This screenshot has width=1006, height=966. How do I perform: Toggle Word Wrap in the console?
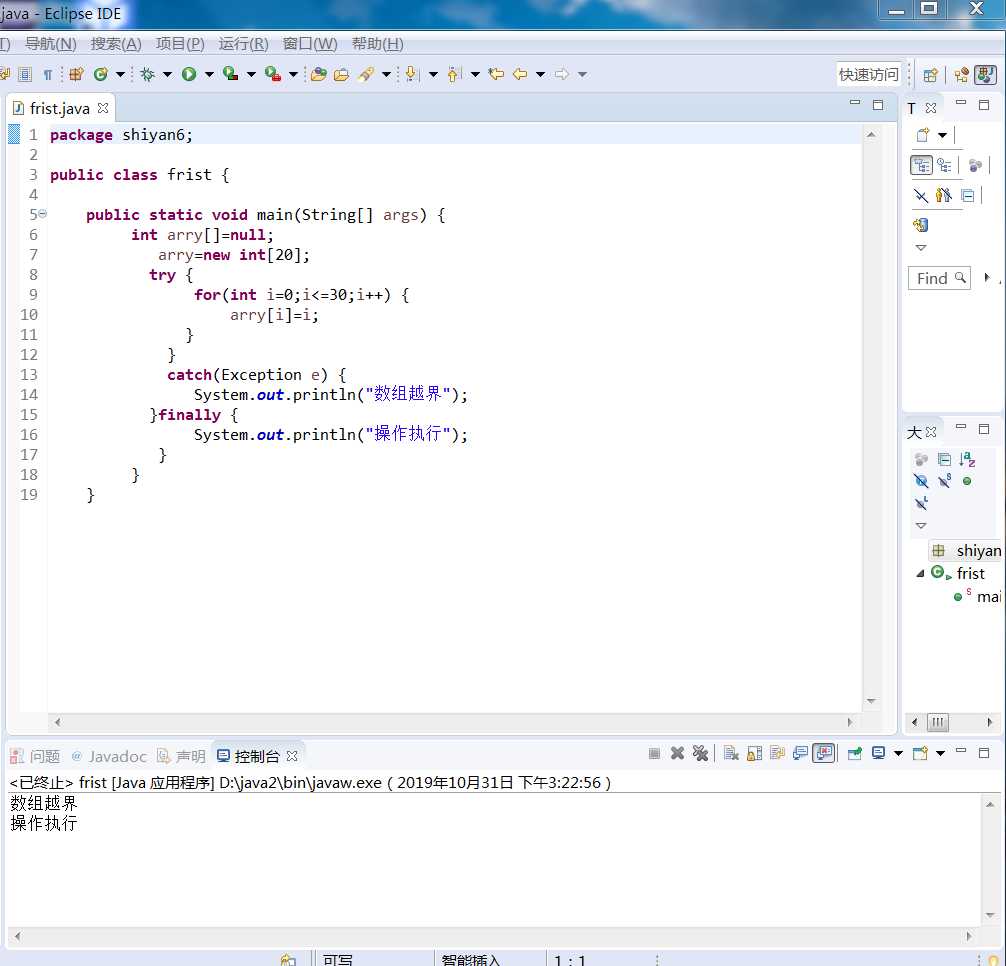(x=778, y=753)
